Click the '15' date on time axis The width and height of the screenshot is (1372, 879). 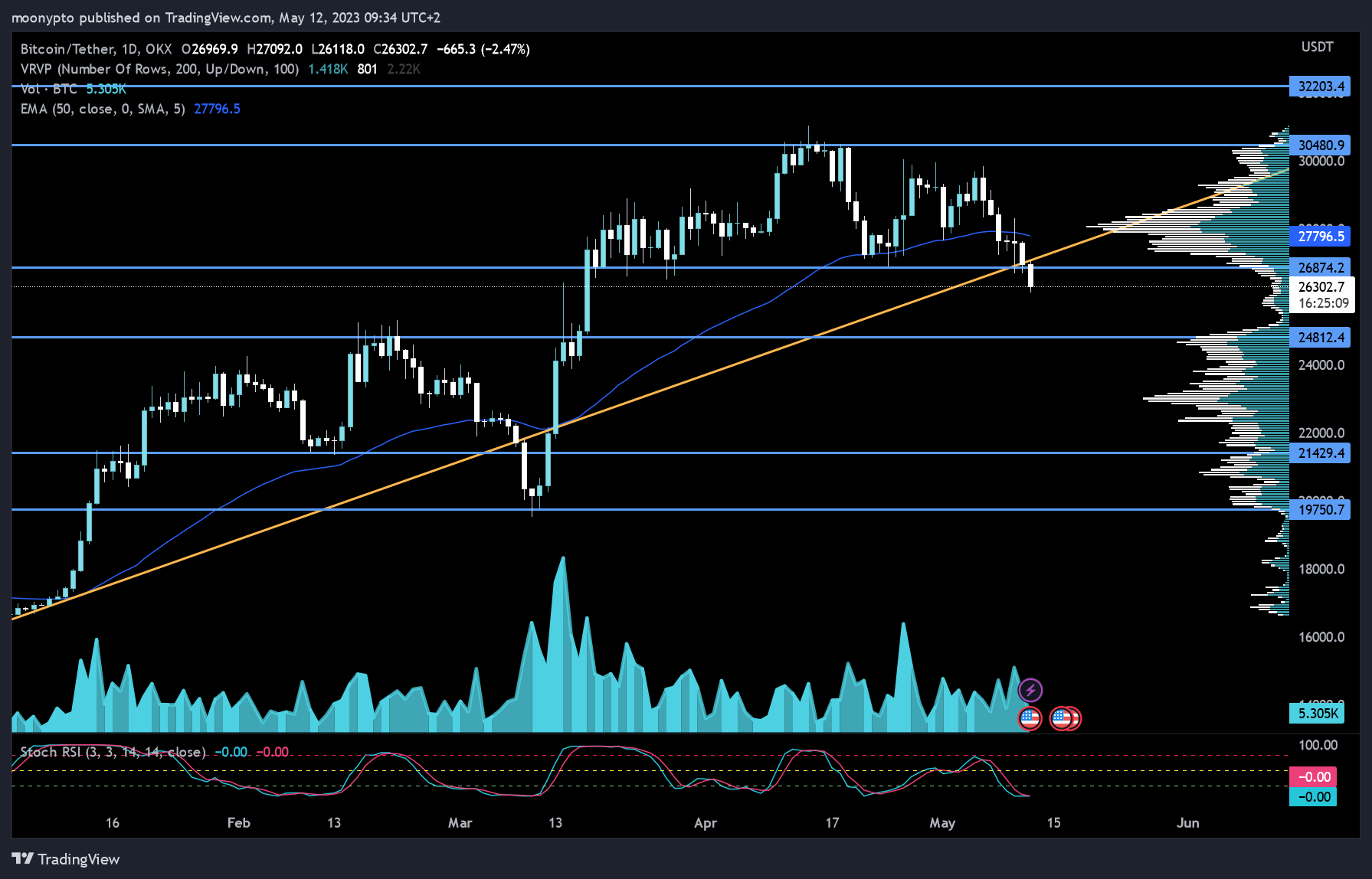[1054, 822]
